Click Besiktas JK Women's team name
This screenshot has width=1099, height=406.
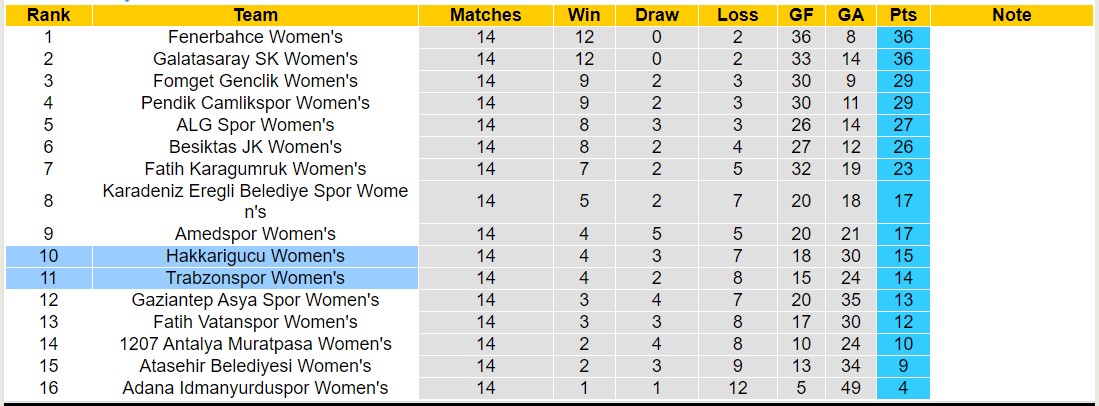pyautogui.click(x=255, y=147)
